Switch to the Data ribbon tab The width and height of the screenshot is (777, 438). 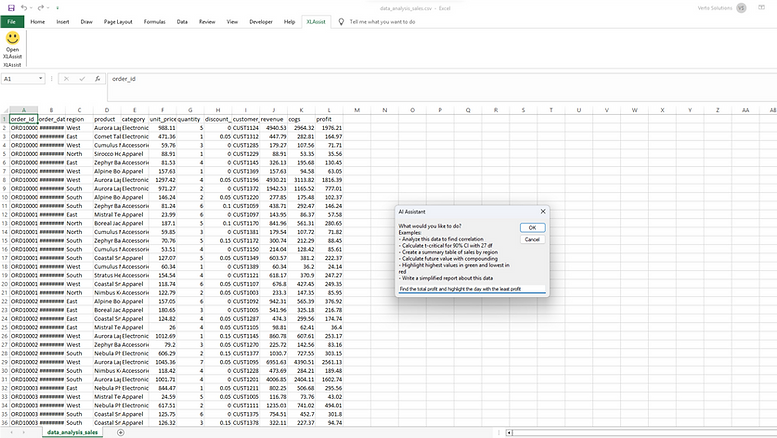(182, 22)
